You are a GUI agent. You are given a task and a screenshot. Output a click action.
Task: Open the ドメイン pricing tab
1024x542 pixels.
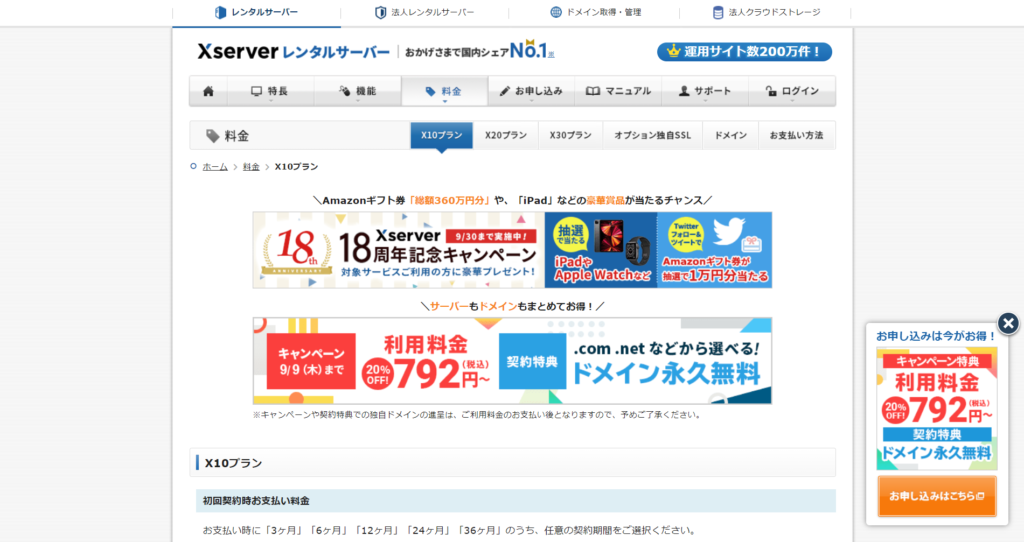730,135
